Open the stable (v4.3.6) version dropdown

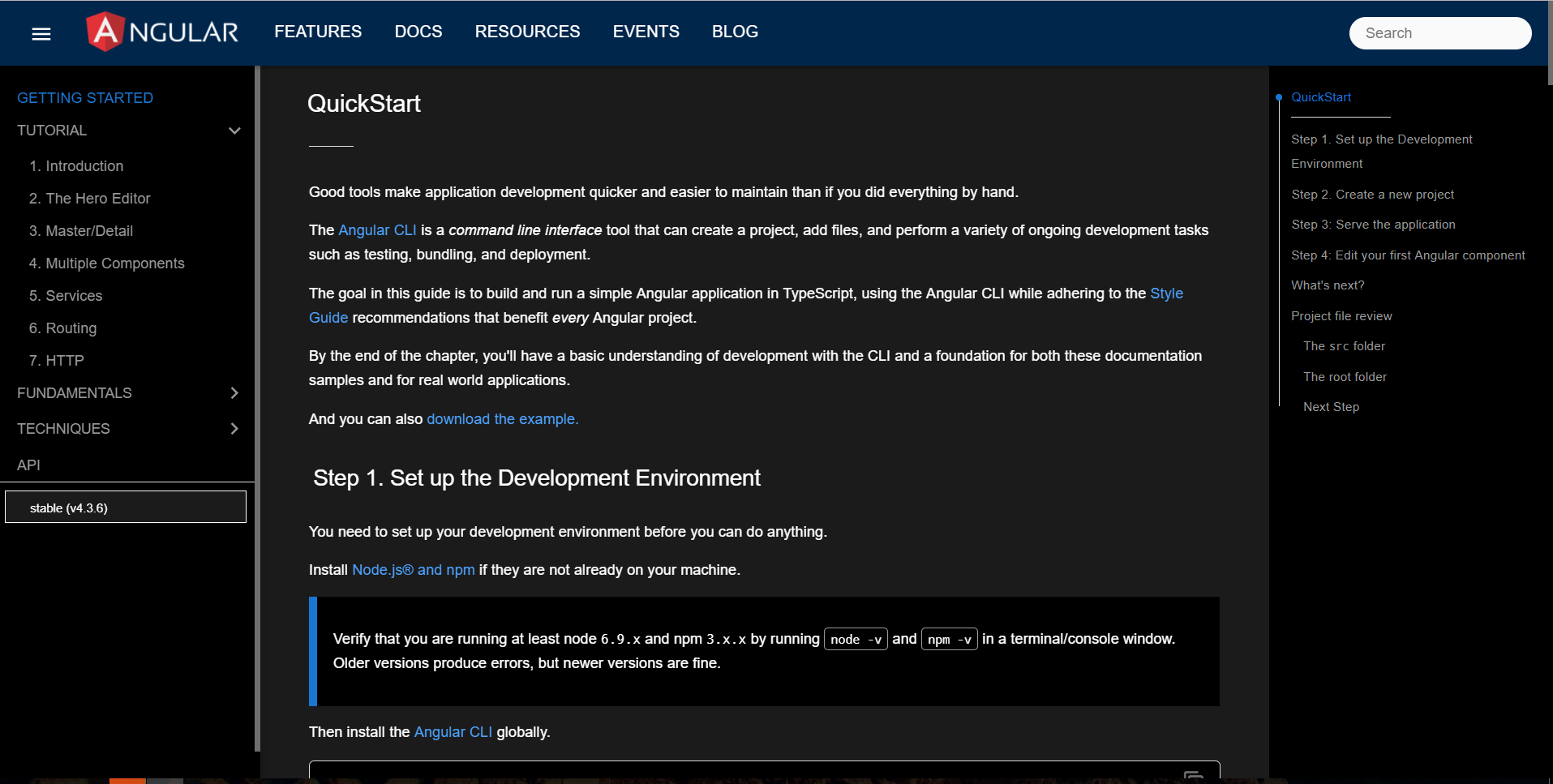pos(126,508)
